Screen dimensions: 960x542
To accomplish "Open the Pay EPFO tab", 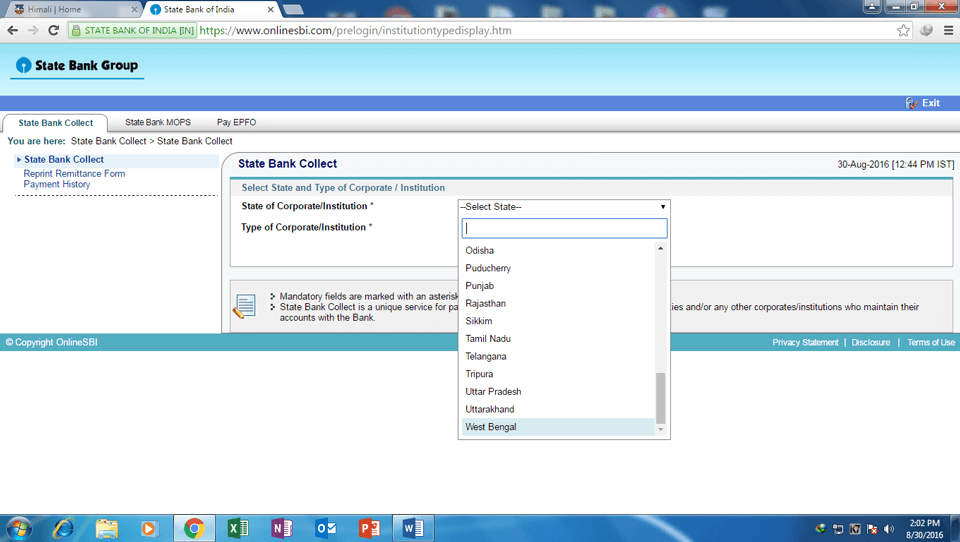I will pyautogui.click(x=236, y=122).
